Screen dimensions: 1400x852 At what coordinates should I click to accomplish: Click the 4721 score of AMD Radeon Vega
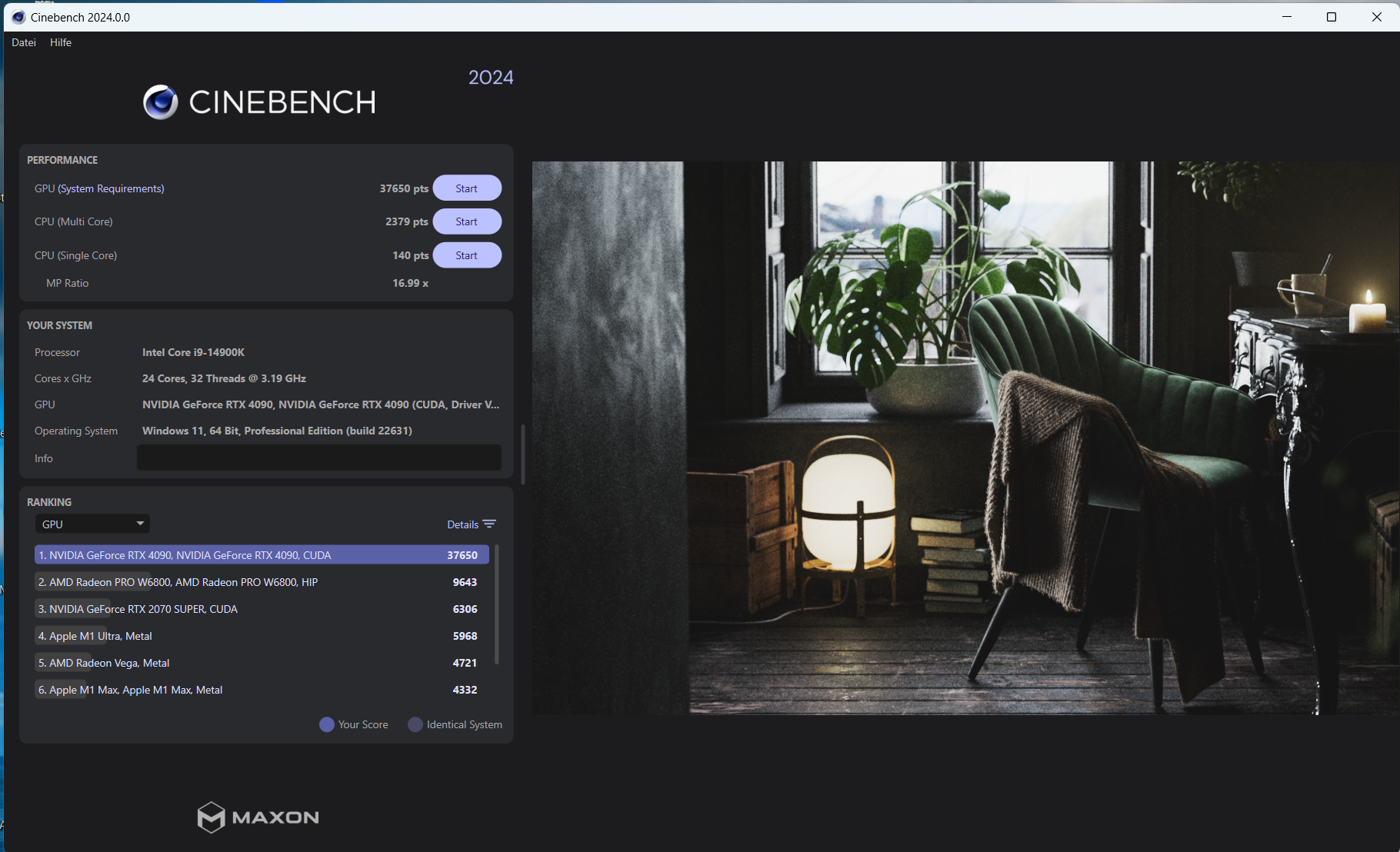click(x=465, y=663)
